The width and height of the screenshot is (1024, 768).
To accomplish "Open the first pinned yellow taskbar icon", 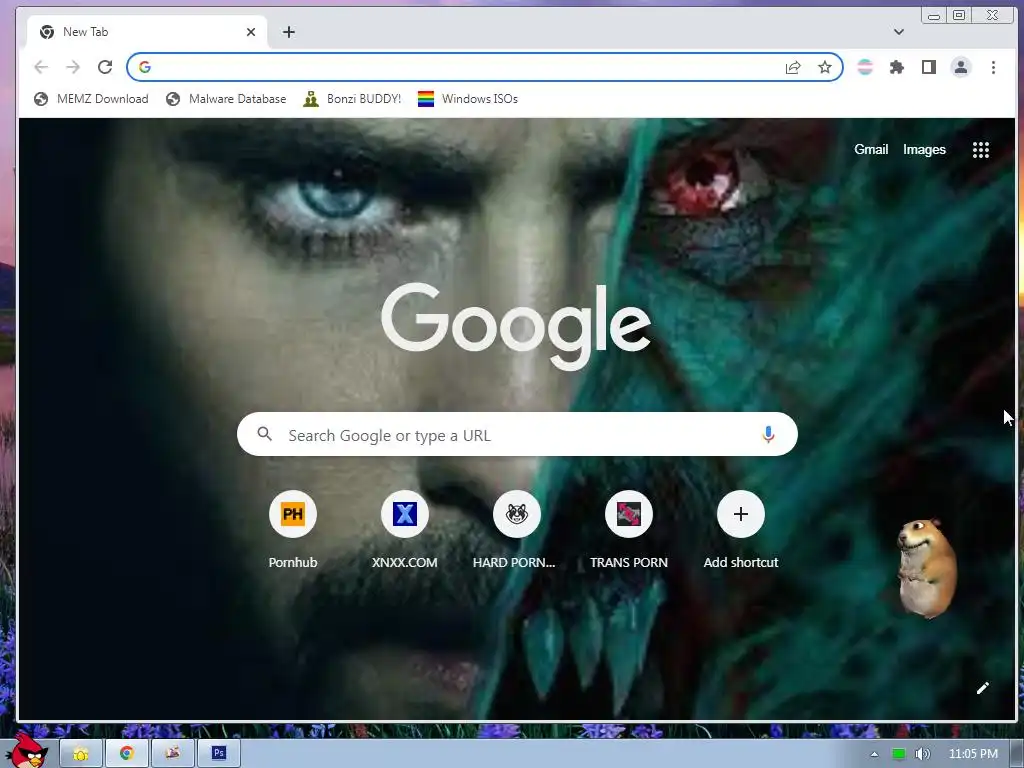I will 81,754.
